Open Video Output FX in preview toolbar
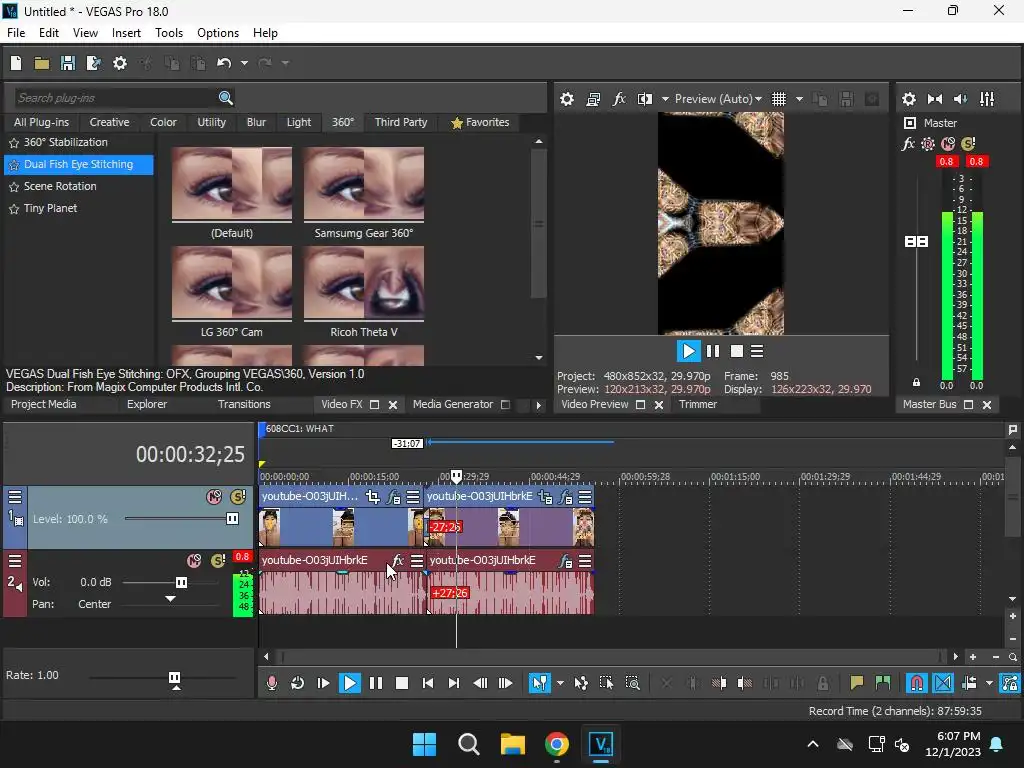Viewport: 1024px width, 768px height. click(x=619, y=99)
